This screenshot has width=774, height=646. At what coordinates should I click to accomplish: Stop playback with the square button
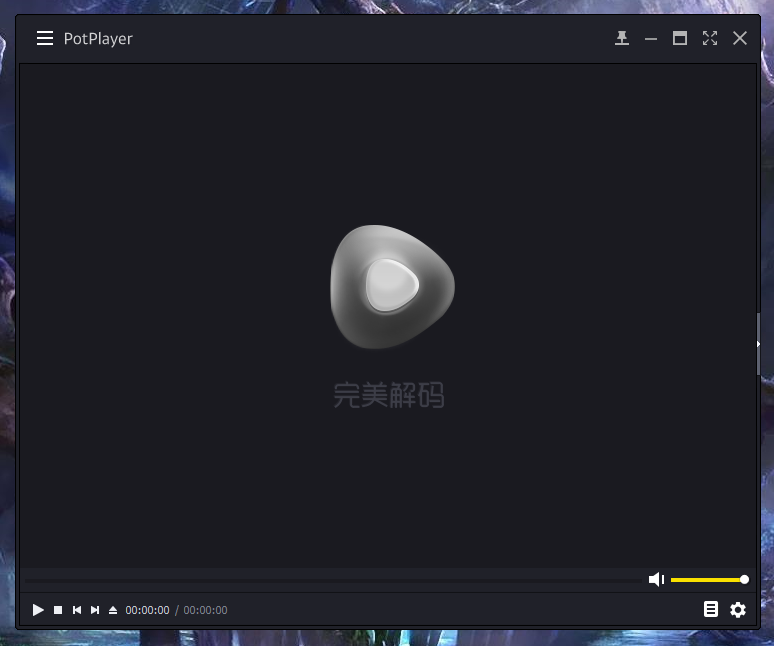click(x=58, y=610)
